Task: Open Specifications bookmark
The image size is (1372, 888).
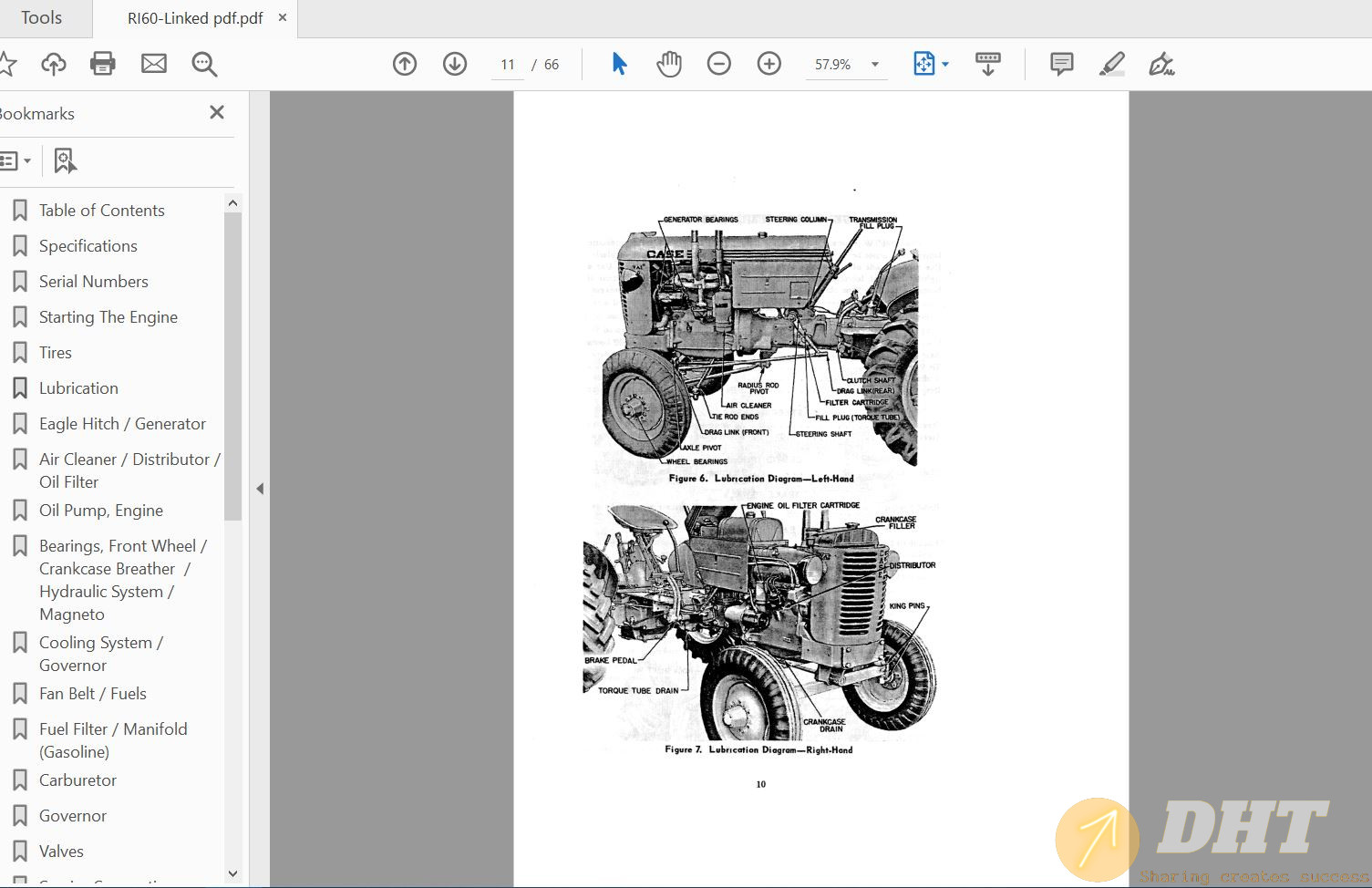Action: 88,246
